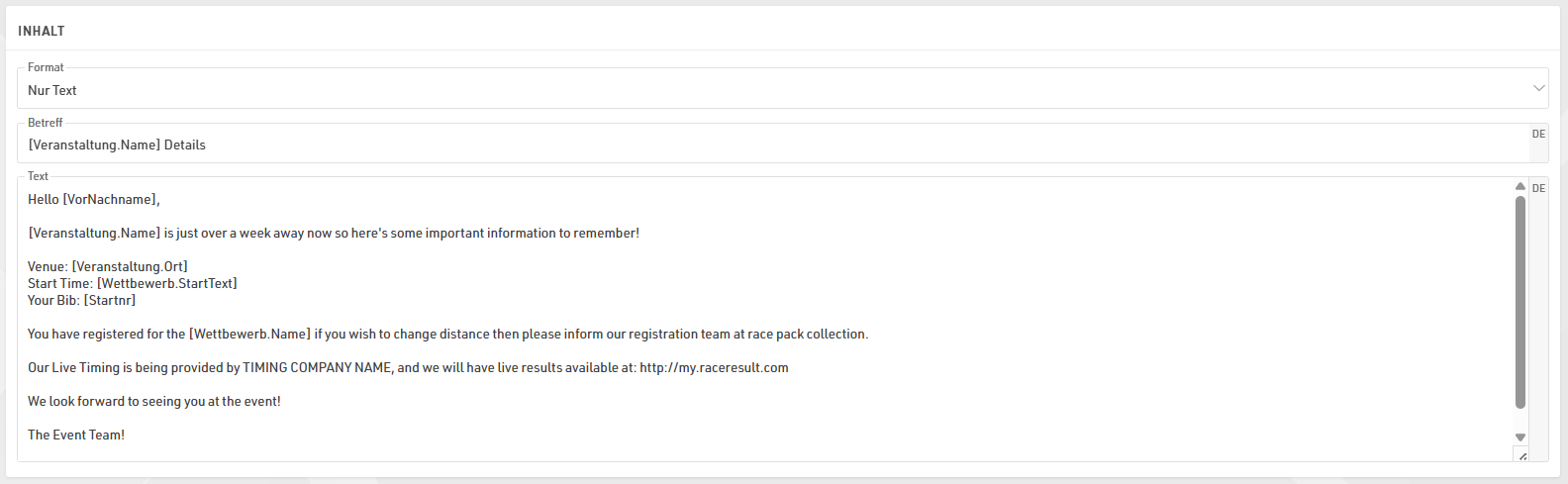Click the DE language tag beside Betreff
The width and height of the screenshot is (1568, 484).
(x=1538, y=135)
